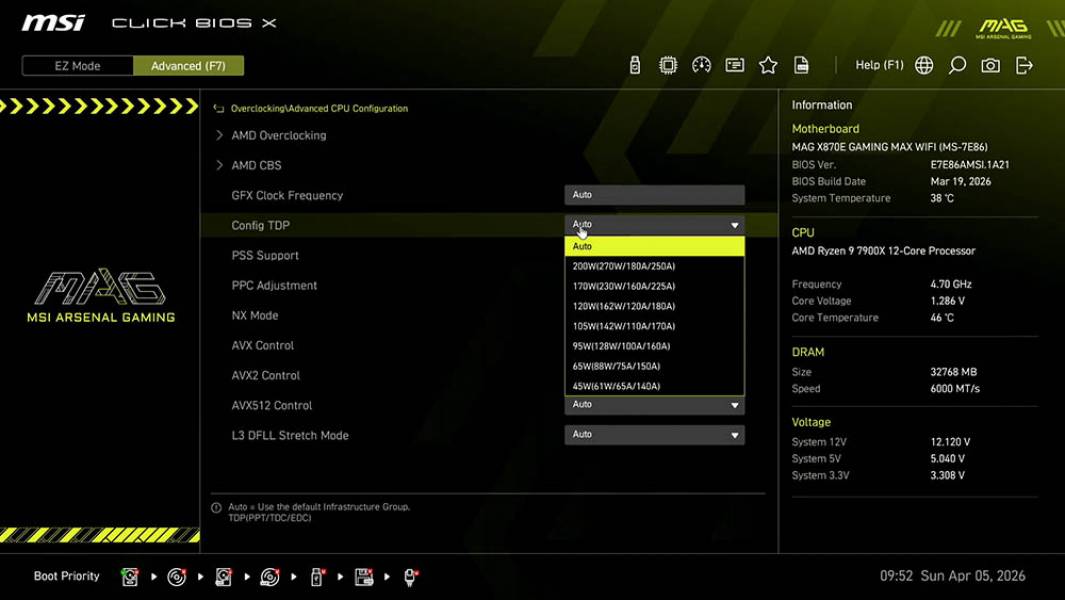Screen dimensions: 1065x600
Task: Click the Help (F1) button
Action: 878,65
